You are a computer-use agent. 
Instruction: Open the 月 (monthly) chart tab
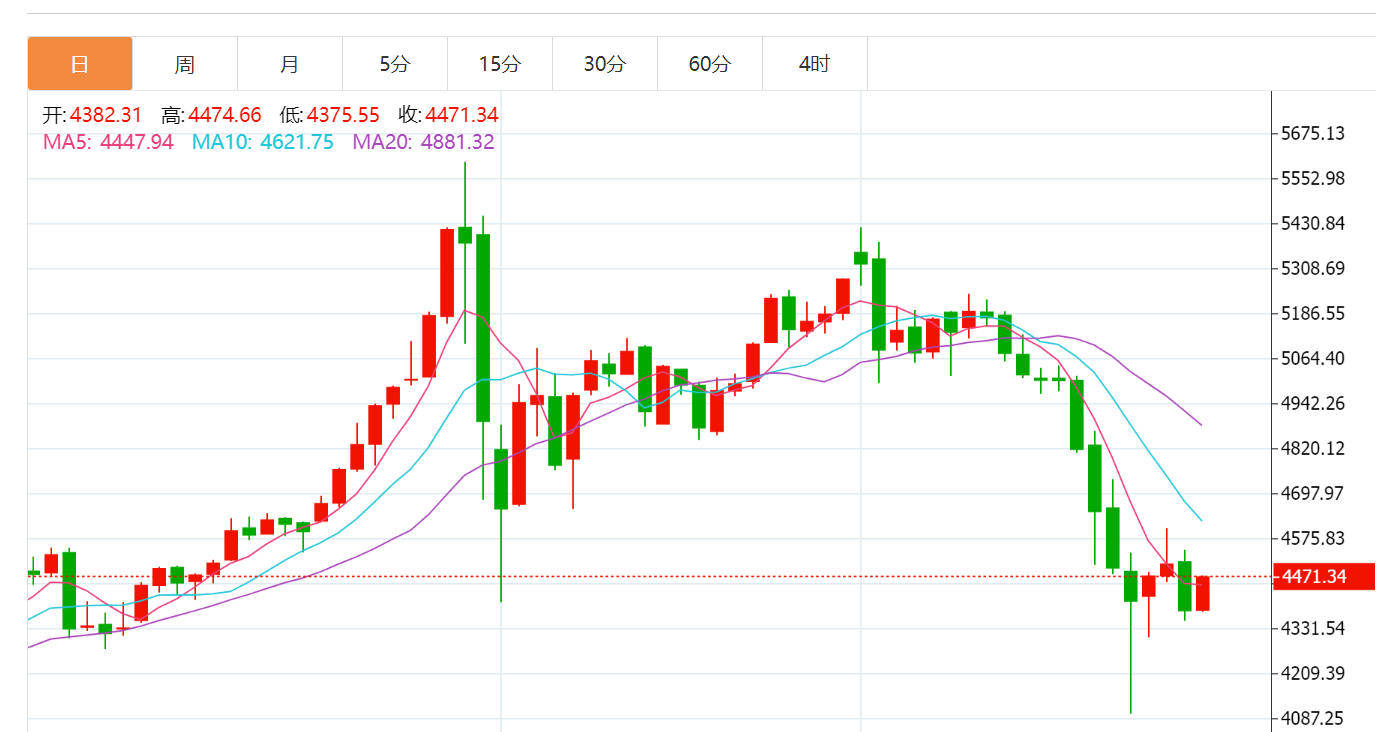pyautogui.click(x=290, y=64)
